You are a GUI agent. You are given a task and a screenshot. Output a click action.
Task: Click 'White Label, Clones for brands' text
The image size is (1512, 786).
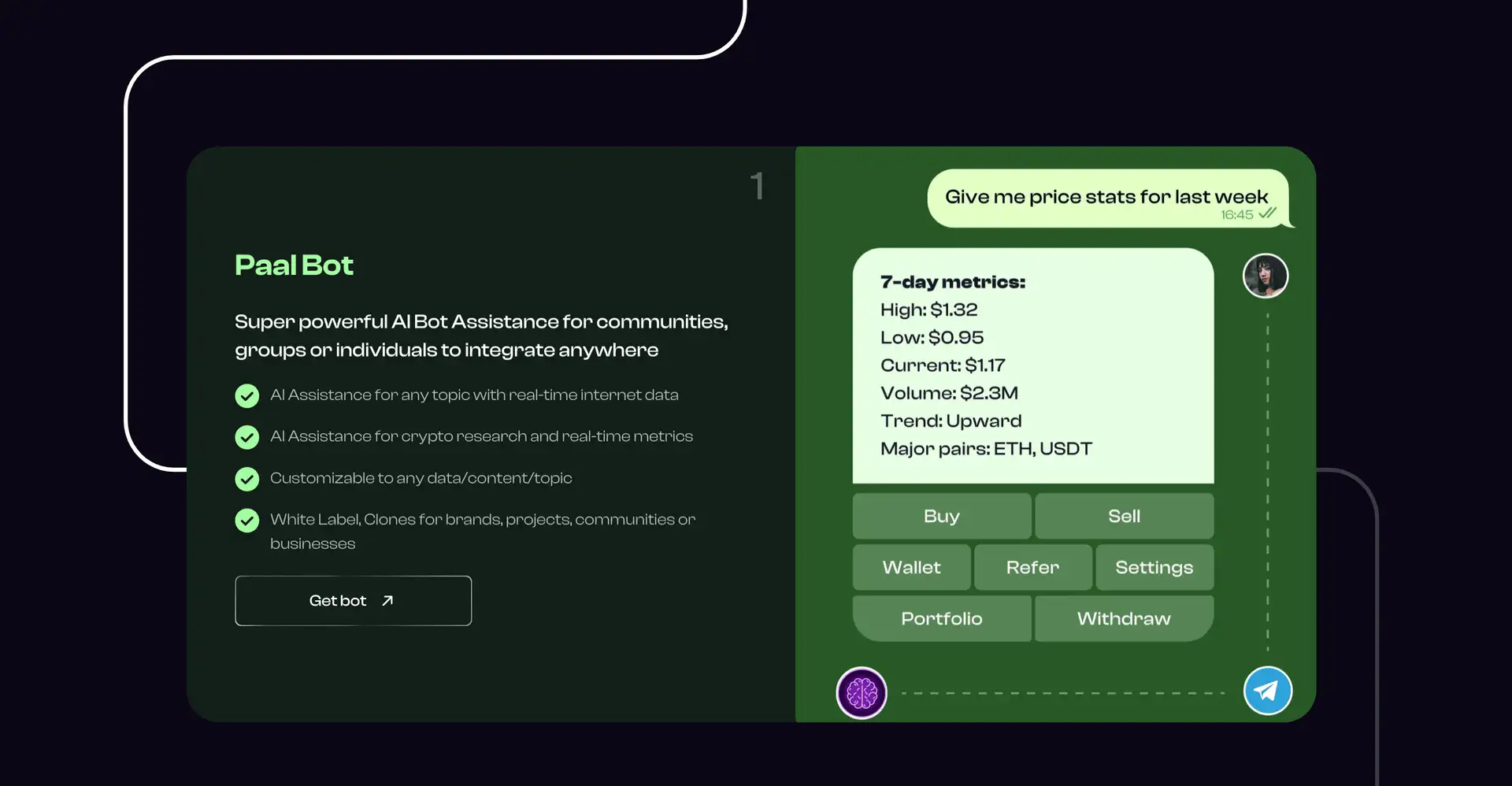tap(483, 532)
